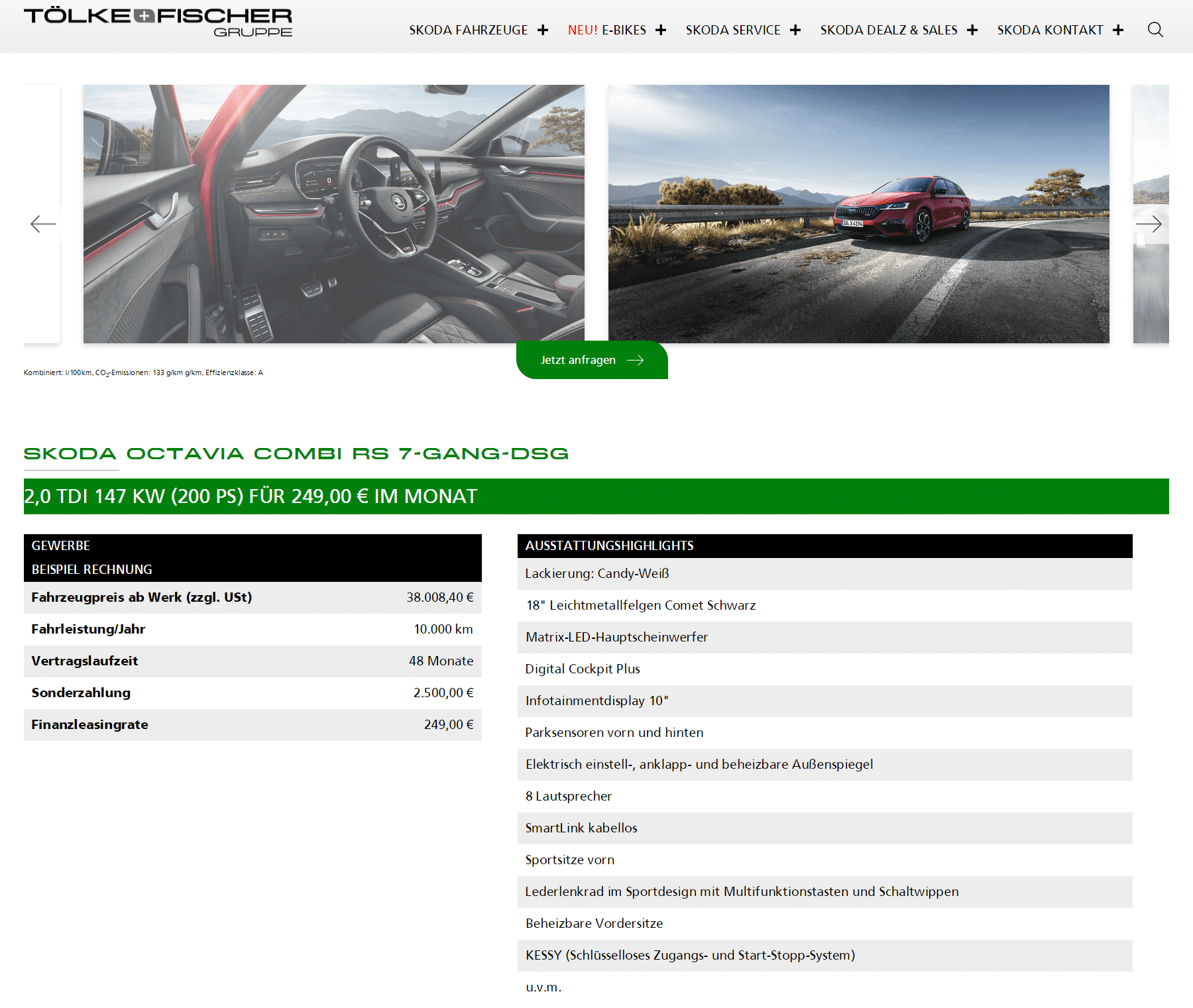Select the Infotainmentdisplay 10" row
The height and width of the screenshot is (1008, 1193).
825,701
